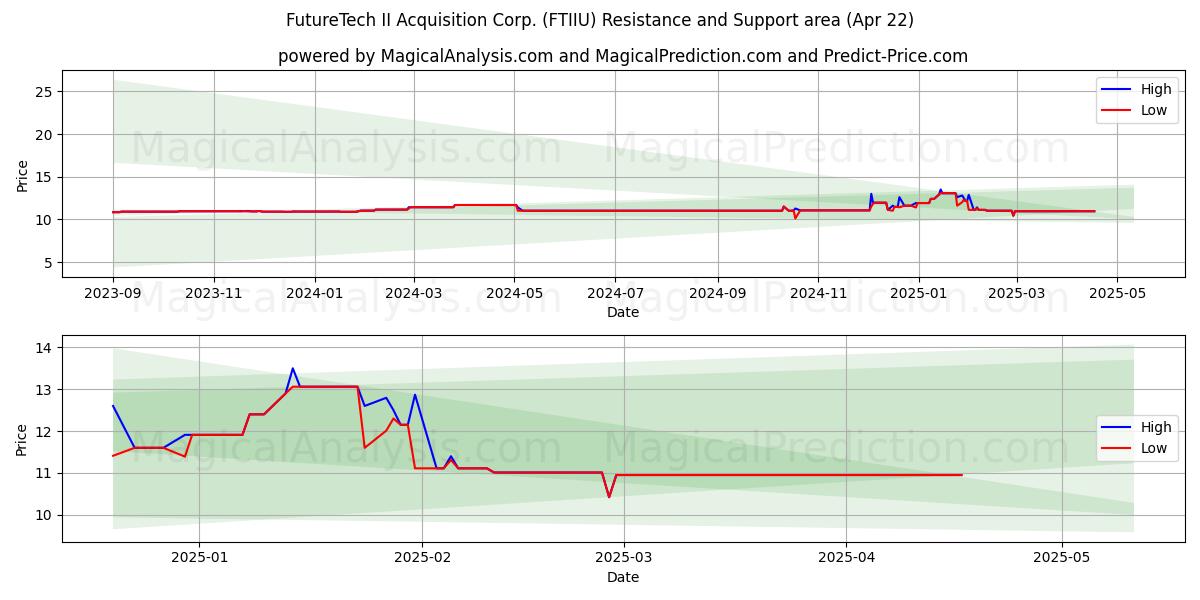Screen dimensions: 1200x600
Task: Click the '2024-05' tick label
Action: pyautogui.click(x=515, y=294)
